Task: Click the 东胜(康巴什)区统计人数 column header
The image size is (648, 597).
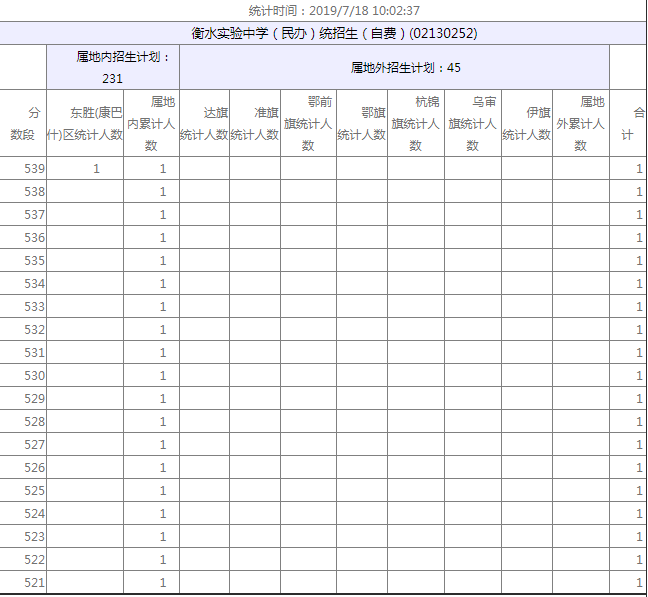Action: click(85, 124)
